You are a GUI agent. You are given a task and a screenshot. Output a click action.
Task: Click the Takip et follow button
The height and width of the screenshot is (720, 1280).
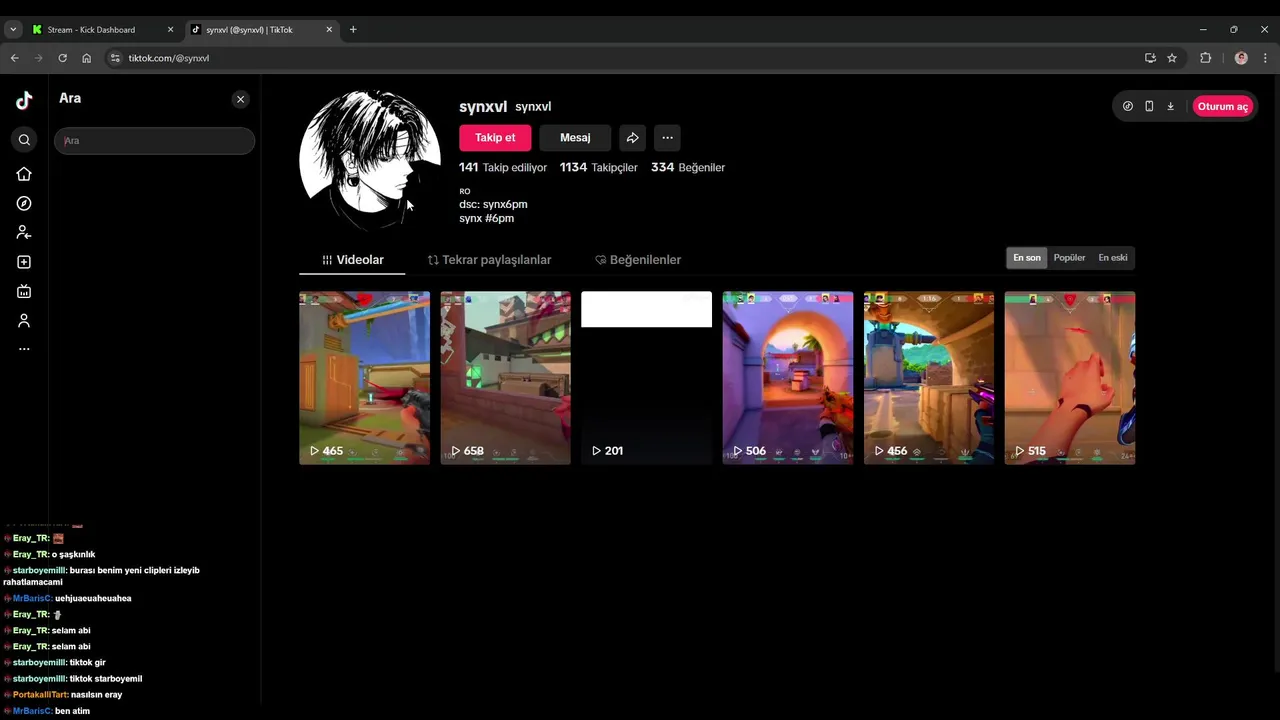point(495,138)
